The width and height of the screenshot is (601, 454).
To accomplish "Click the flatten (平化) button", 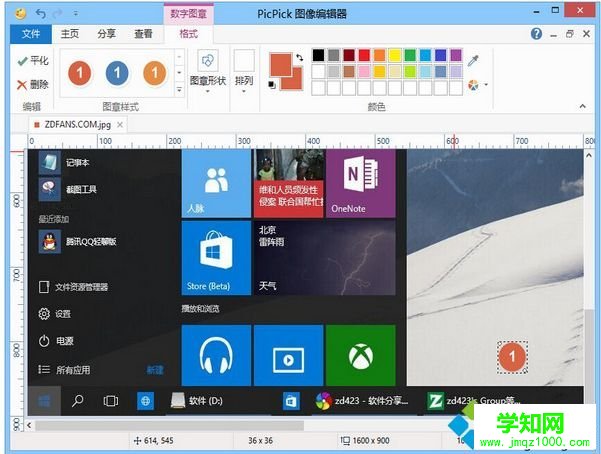I will click(33, 61).
